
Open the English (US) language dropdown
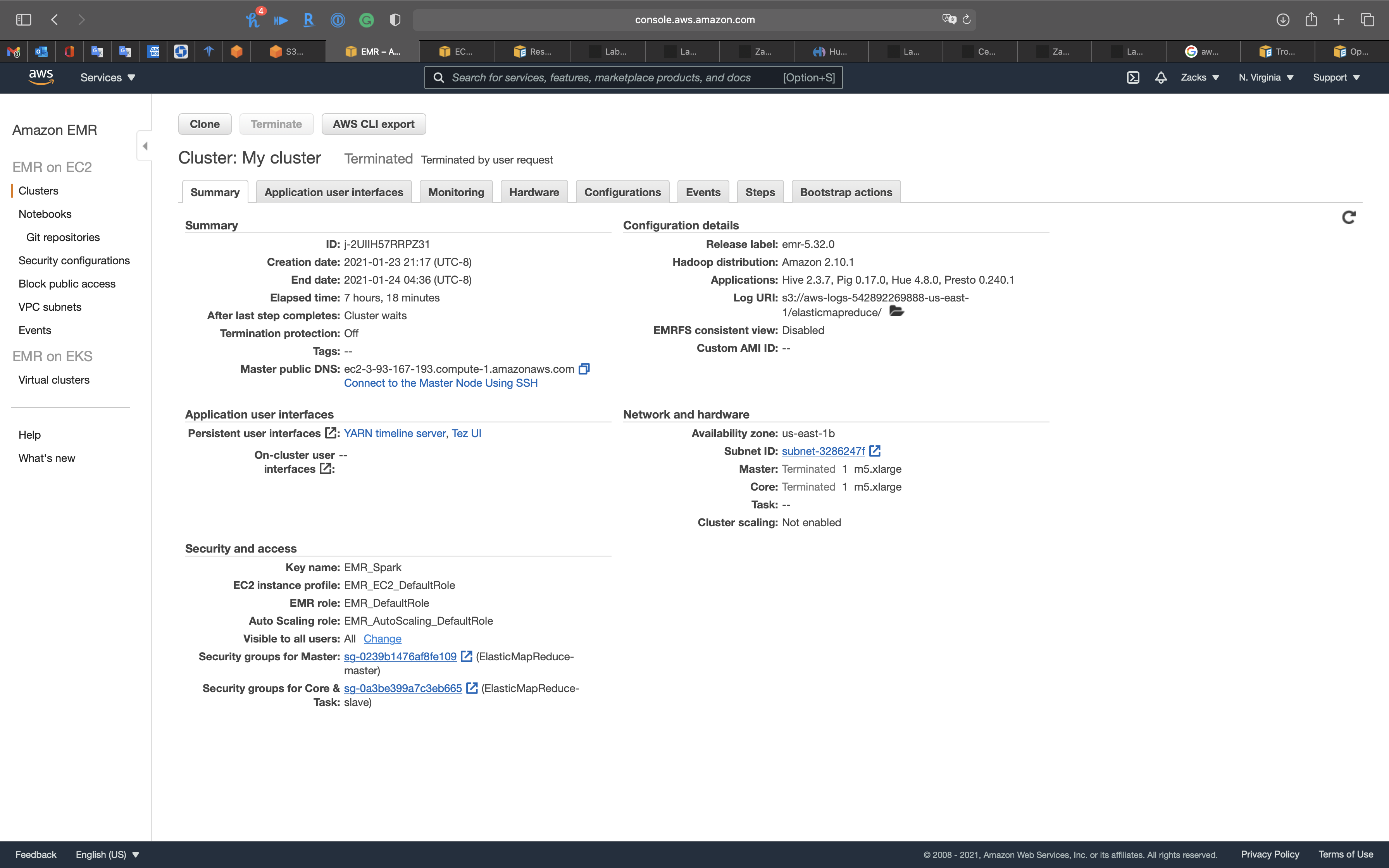(x=107, y=854)
